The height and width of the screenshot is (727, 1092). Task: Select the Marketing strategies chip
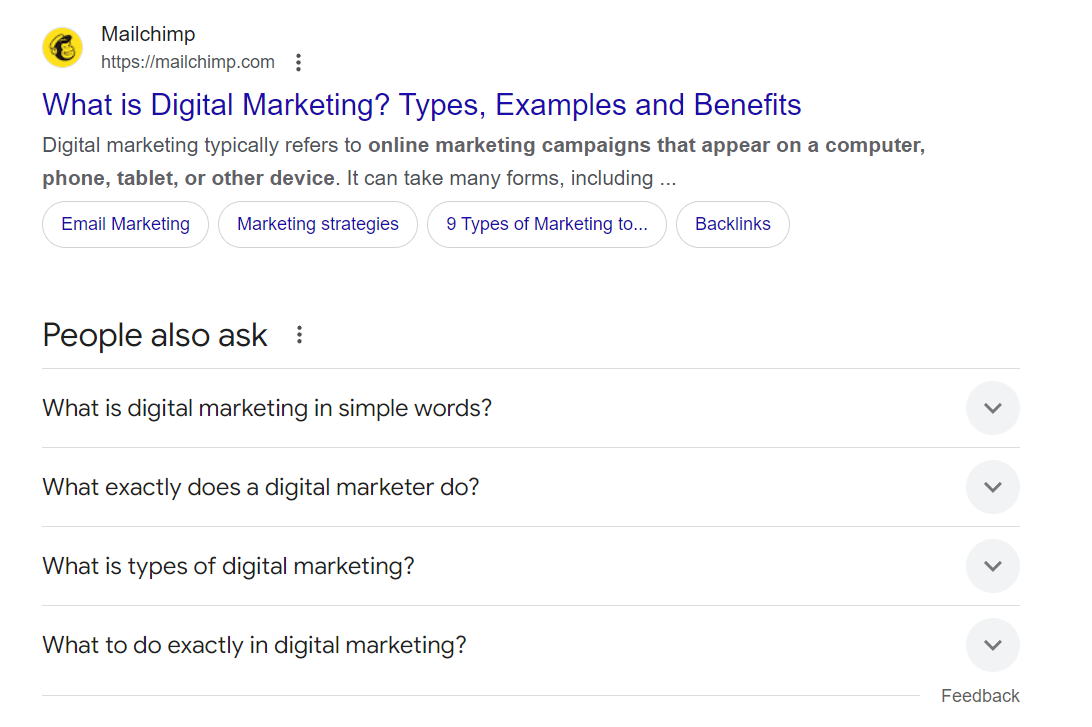(x=317, y=224)
